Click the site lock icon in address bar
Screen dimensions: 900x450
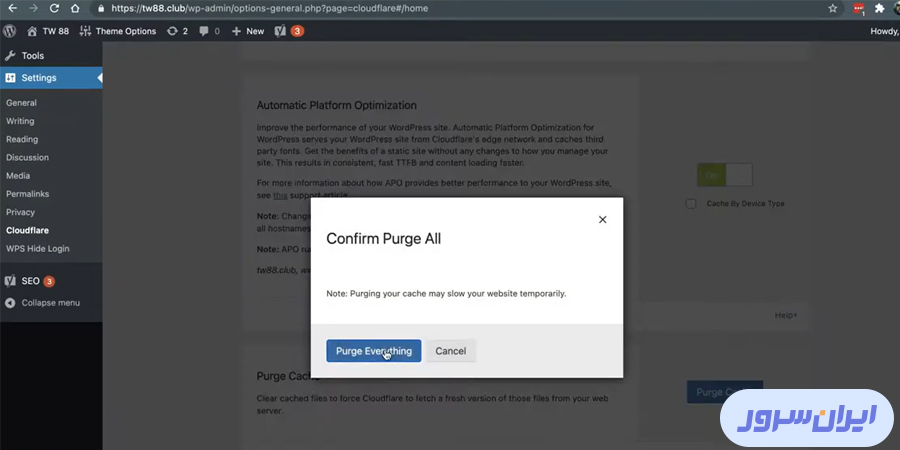pyautogui.click(x=101, y=9)
